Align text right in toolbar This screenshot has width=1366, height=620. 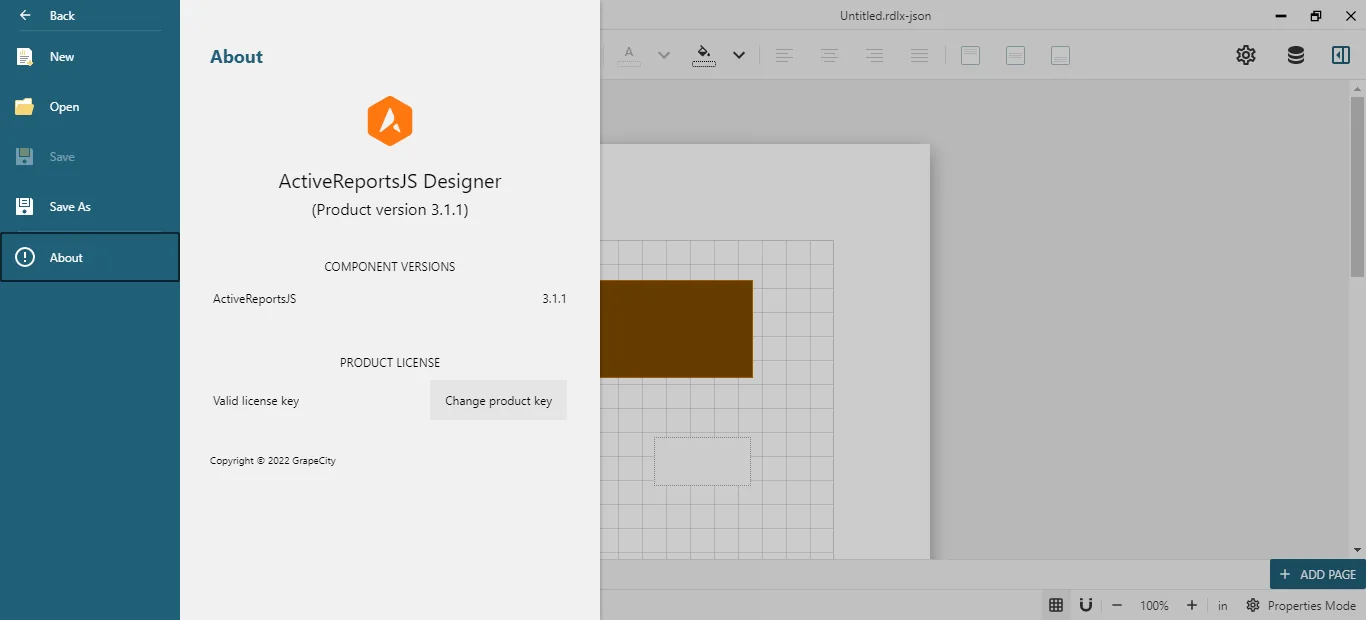click(x=874, y=55)
